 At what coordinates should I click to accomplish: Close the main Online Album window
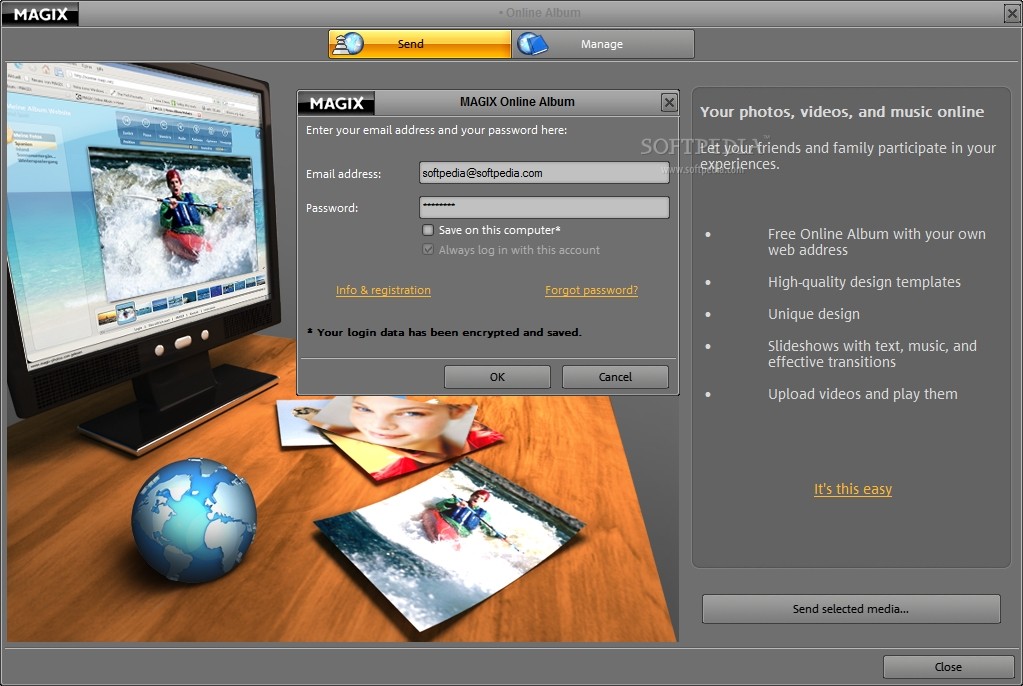(1012, 13)
